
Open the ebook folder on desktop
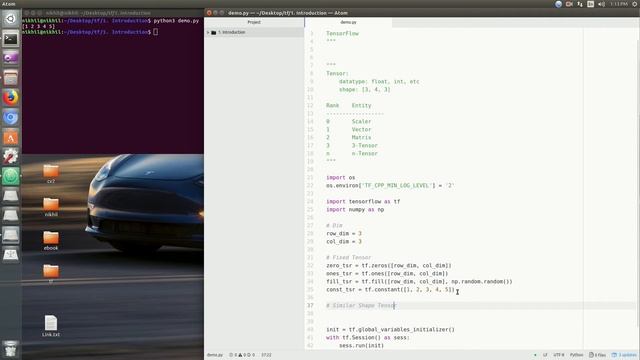[51, 240]
